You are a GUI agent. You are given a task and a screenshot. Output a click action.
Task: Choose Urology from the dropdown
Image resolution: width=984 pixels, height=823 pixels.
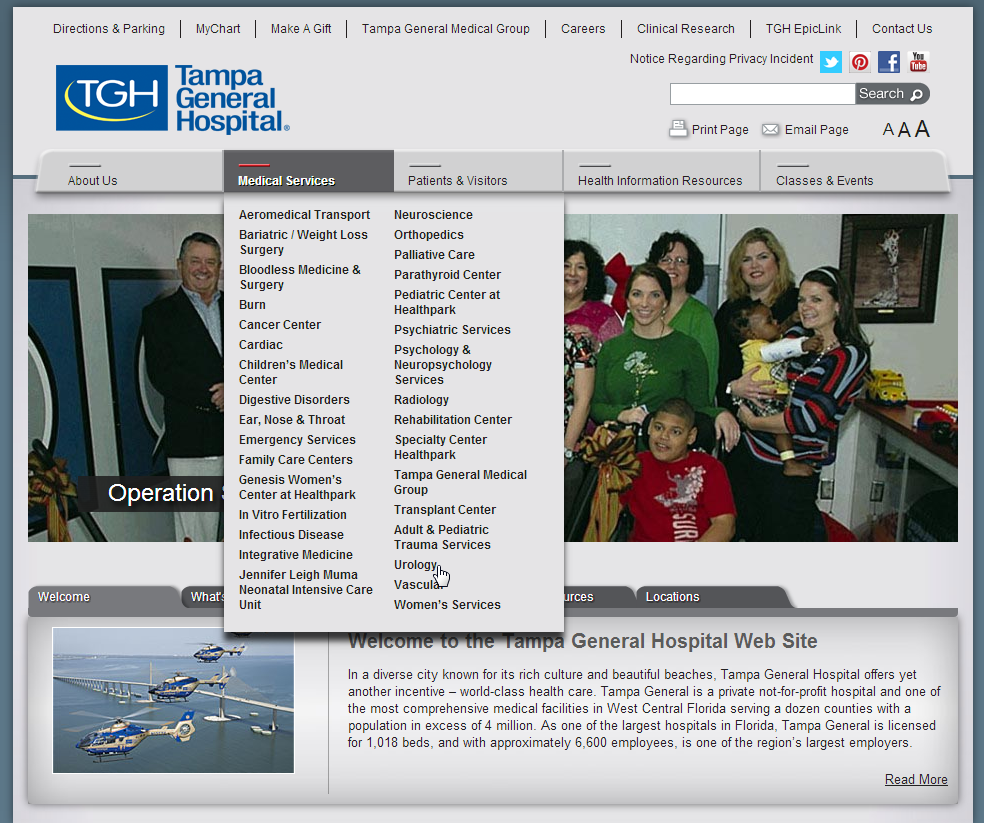[x=415, y=565]
